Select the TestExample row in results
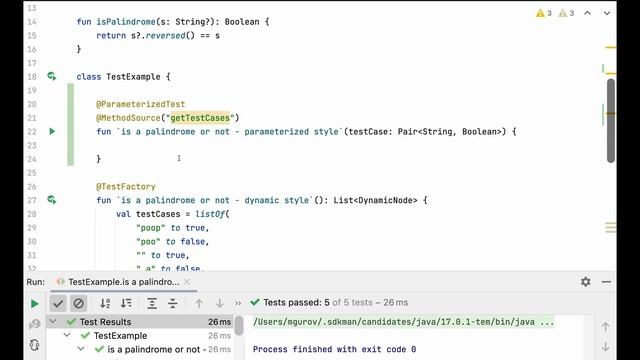The width and height of the screenshot is (640, 360). pyautogui.click(x=140, y=336)
